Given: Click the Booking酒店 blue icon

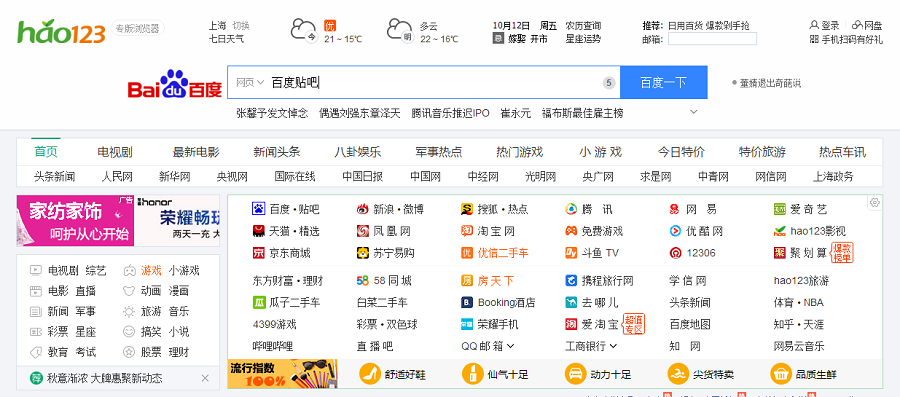Looking at the screenshot, I should 467,302.
